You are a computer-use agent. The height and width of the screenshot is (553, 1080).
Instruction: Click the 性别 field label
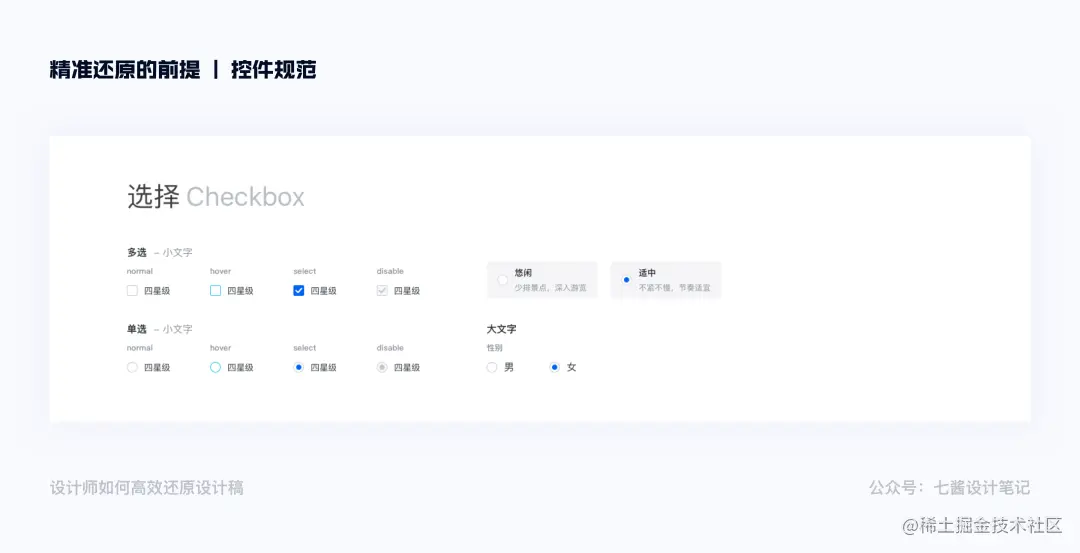coord(495,348)
